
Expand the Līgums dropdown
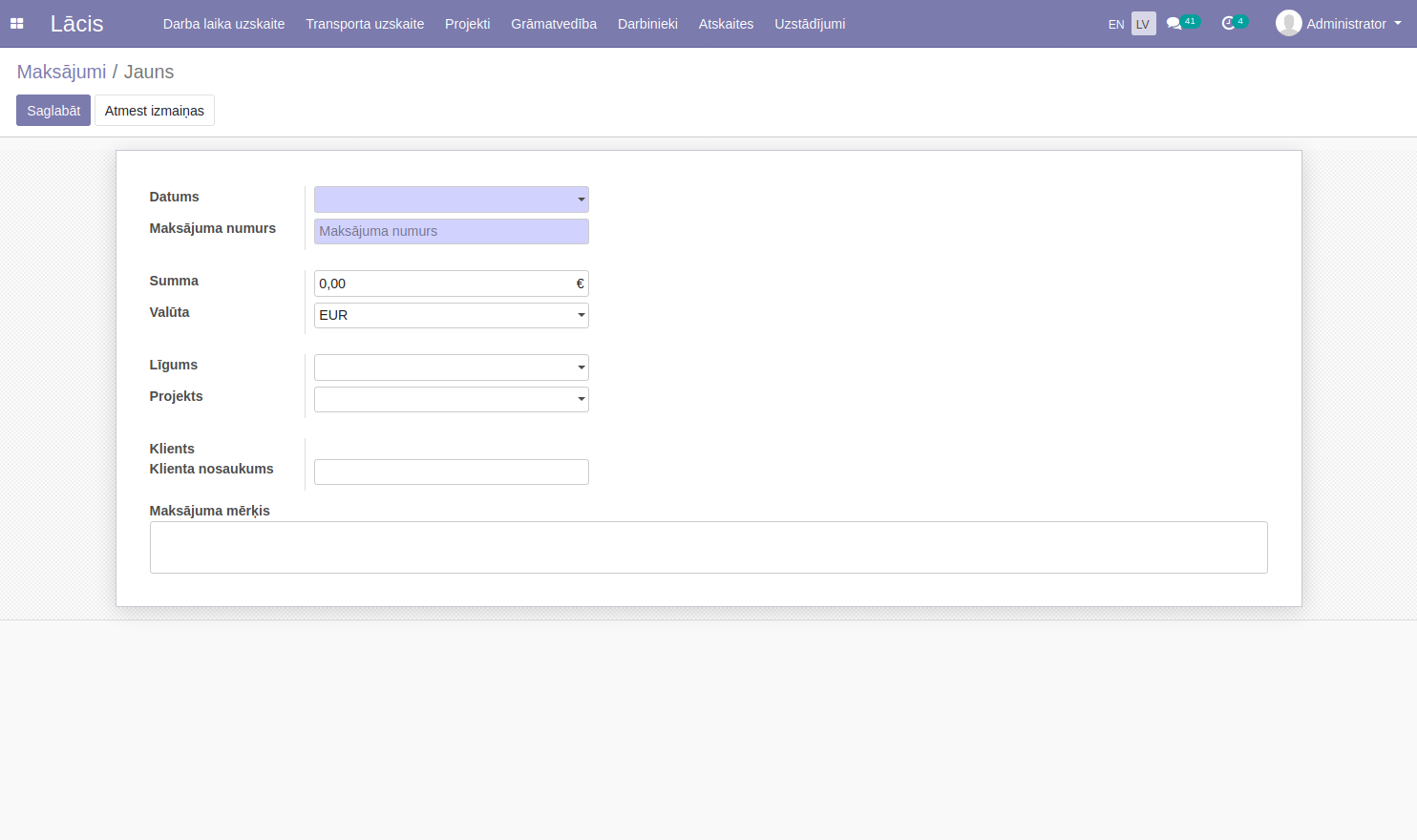(581, 367)
